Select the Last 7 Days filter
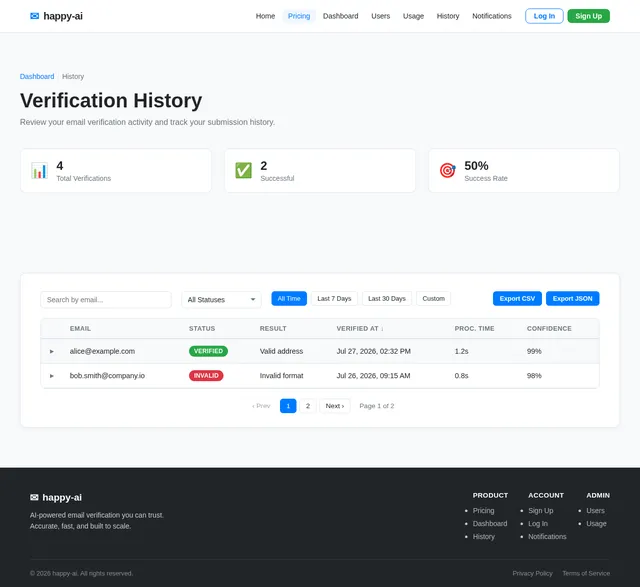This screenshot has width=640, height=587. (x=334, y=298)
